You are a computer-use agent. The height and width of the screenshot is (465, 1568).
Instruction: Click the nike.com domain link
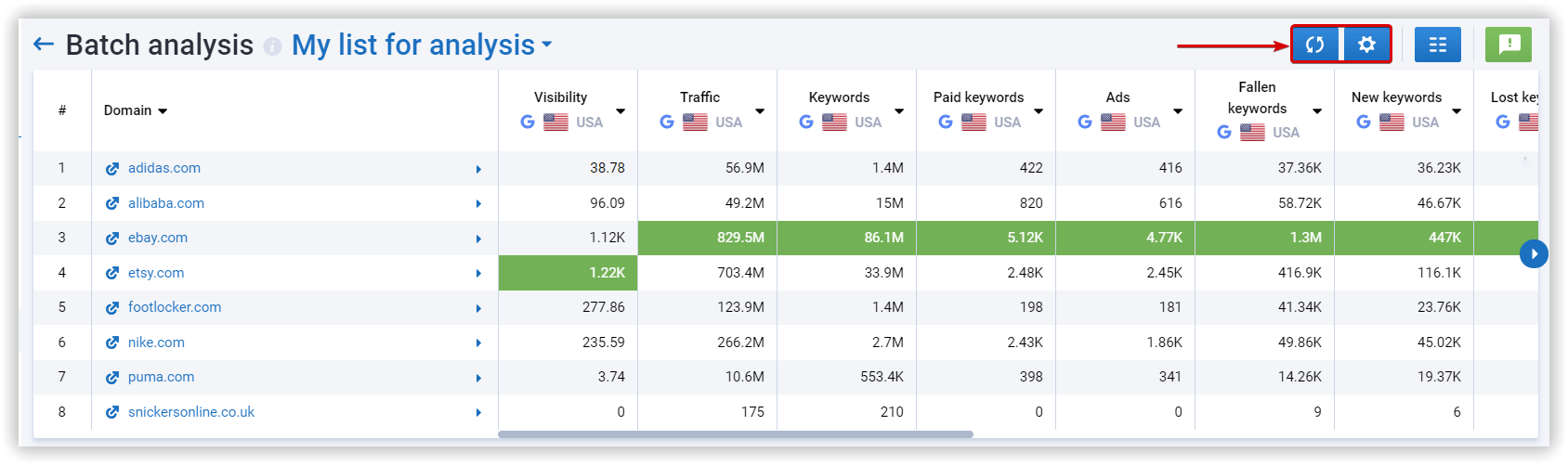[x=156, y=342]
